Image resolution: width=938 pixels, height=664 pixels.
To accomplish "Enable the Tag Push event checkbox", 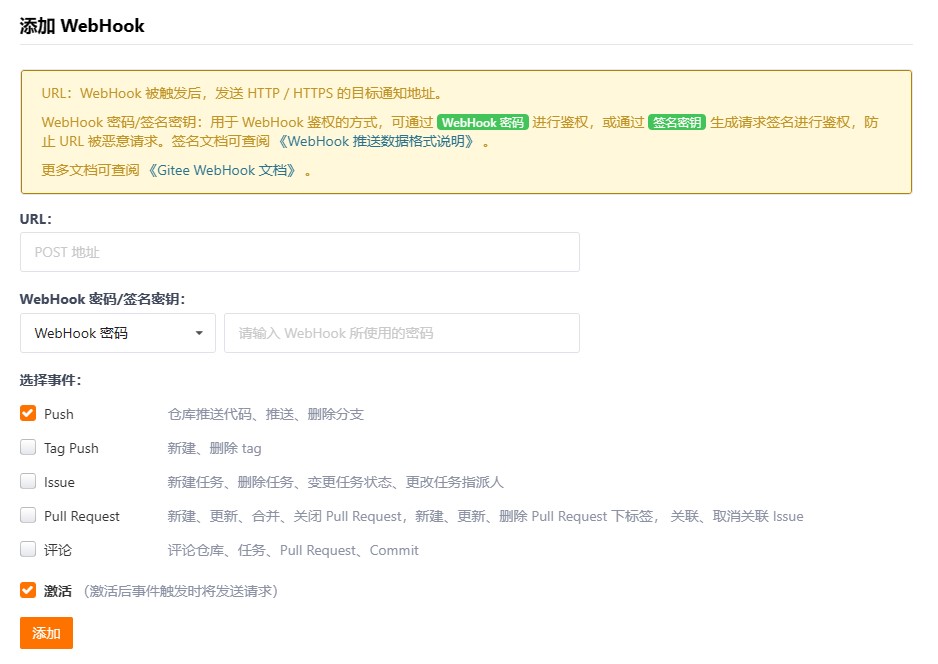I will click(x=28, y=447).
